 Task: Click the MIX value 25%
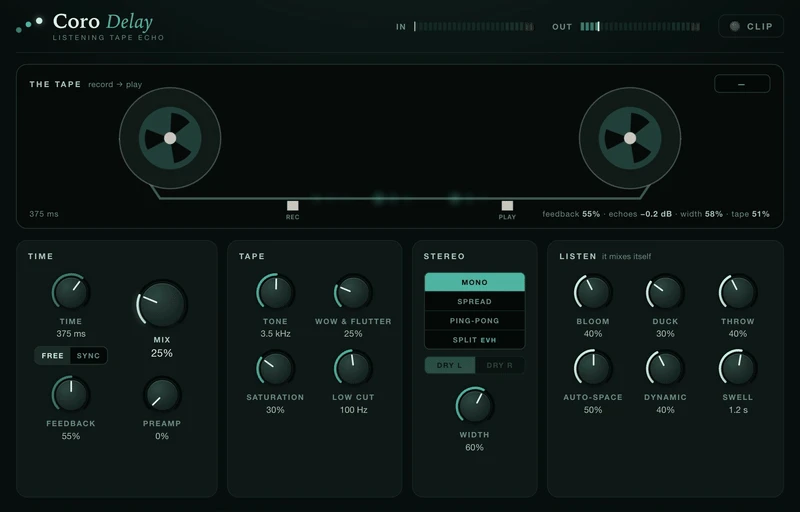click(162, 353)
